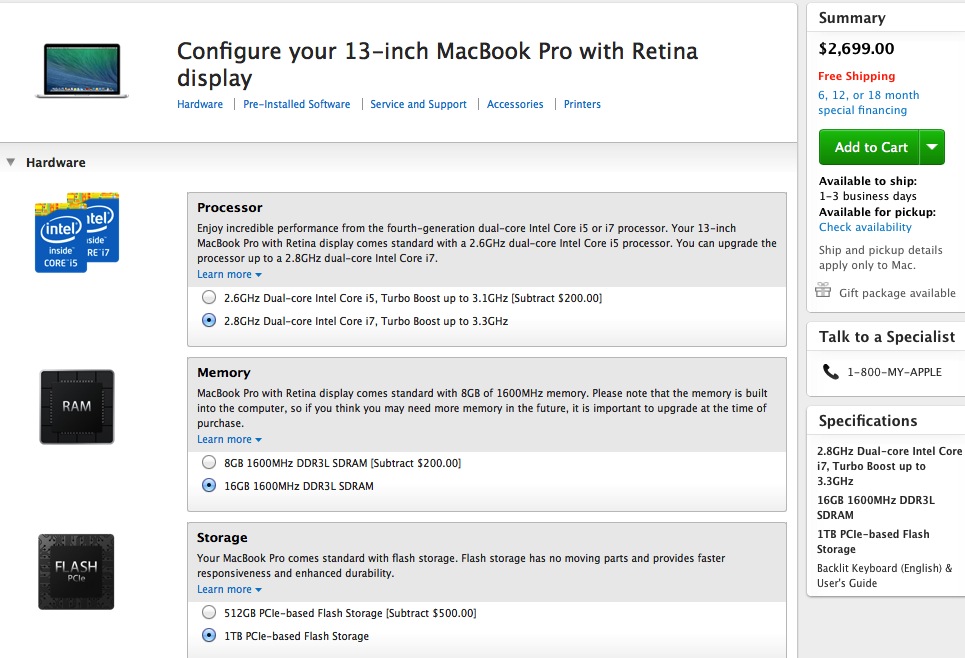Select the 2.6GHz Core i5 processor option
This screenshot has width=965, height=658.
point(209,298)
